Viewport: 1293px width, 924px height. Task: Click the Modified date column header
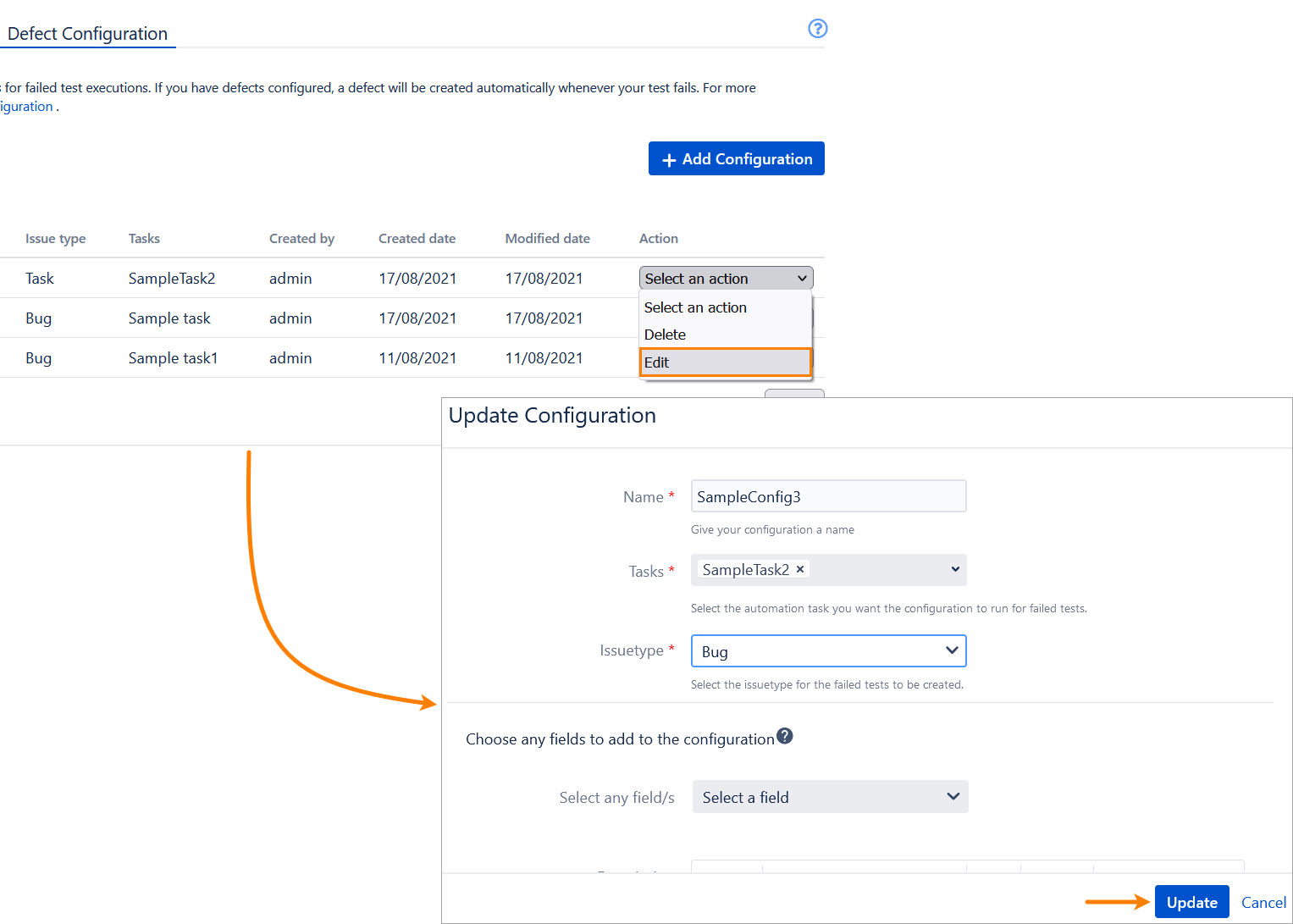[x=547, y=239]
